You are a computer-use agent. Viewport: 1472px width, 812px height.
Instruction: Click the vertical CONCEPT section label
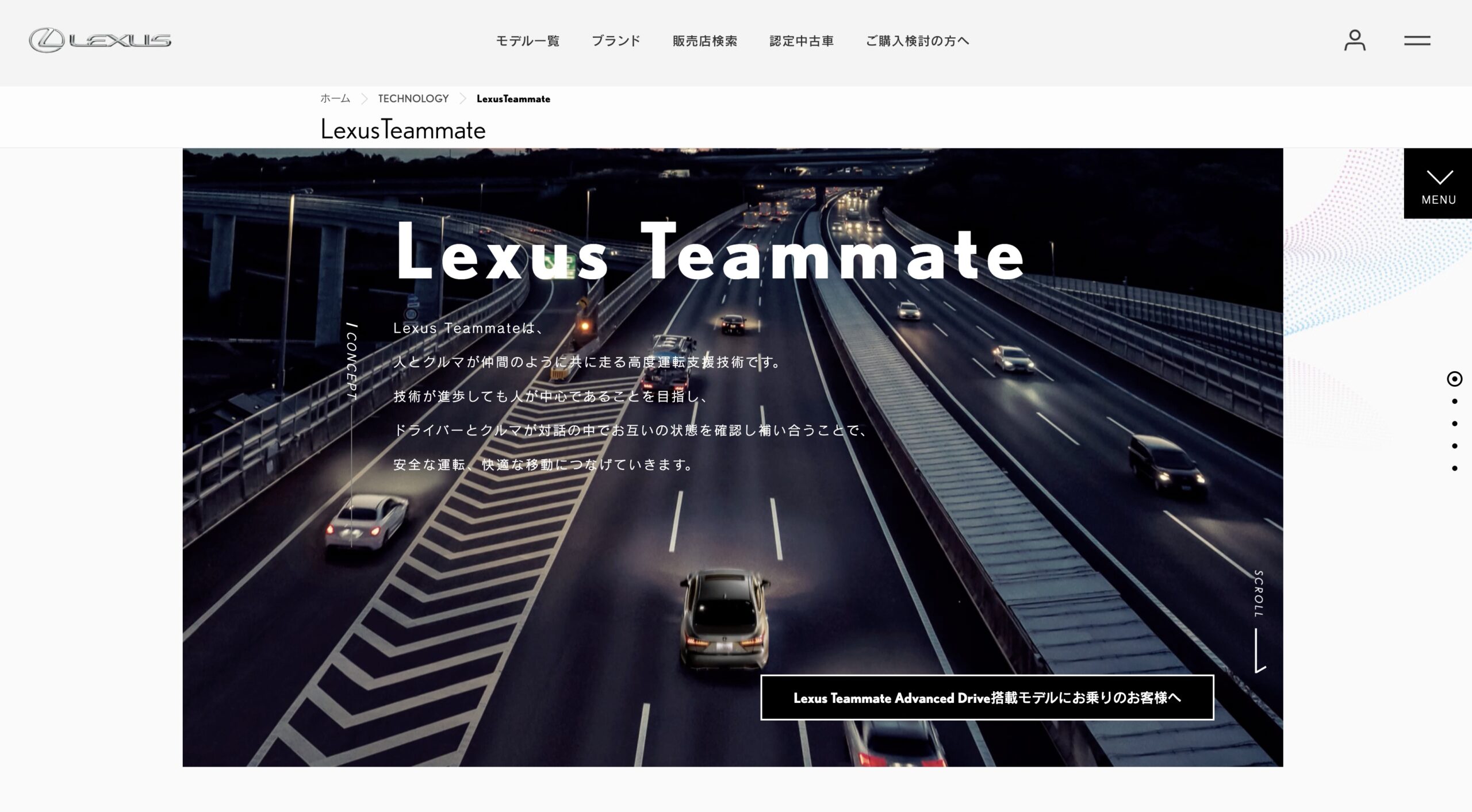click(x=352, y=362)
